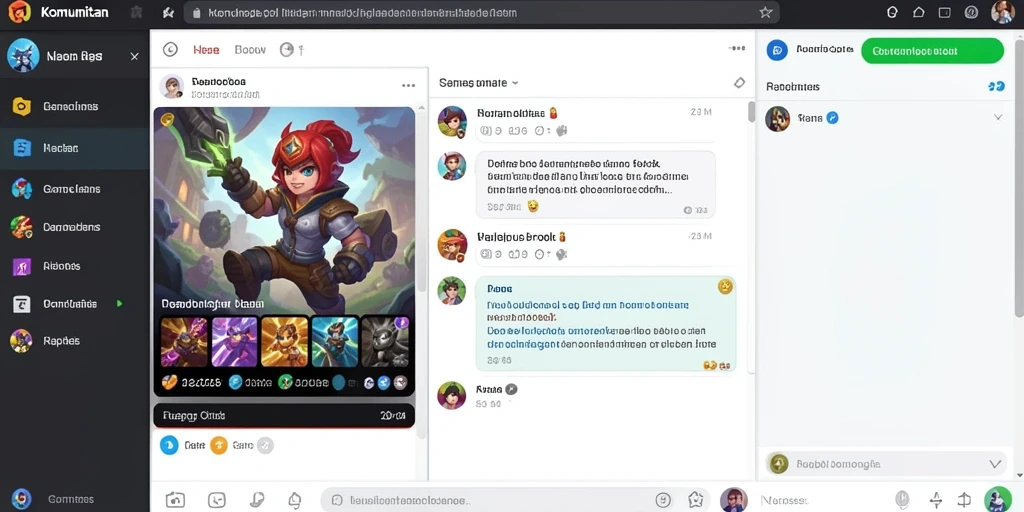Screen dimensions: 1024x512
Task: Click the yellow Genaolines sidebar icon
Action: [22, 106]
